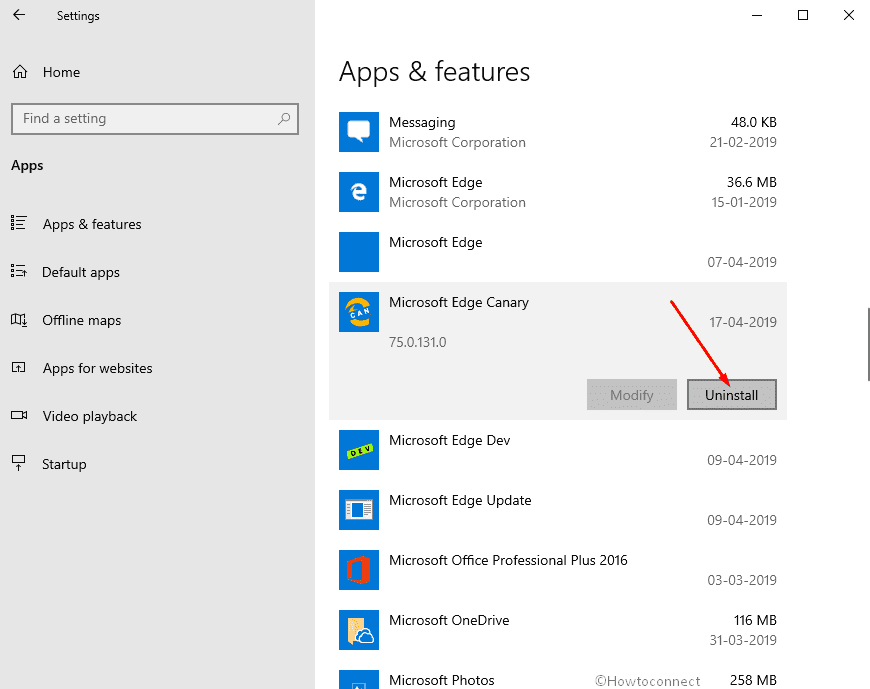Screen dimensions: 870x689
Task: Select Microsoft Edge dated 07-04-2019
Action: click(558, 252)
